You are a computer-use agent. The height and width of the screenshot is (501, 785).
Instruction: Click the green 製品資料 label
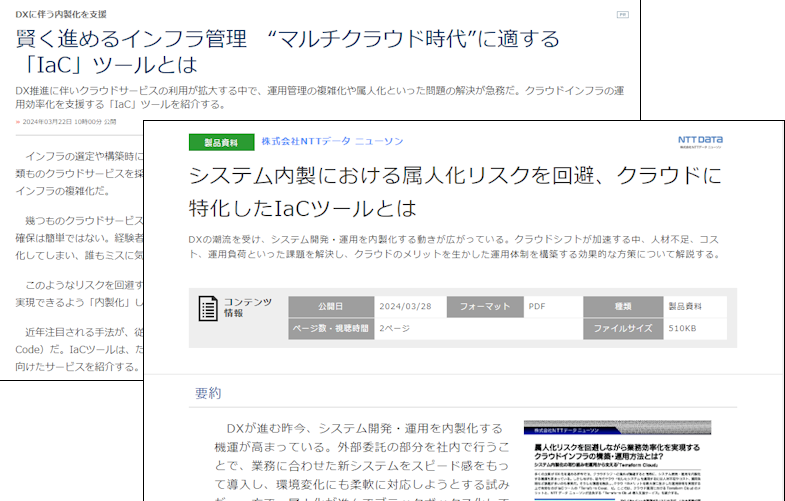coord(221,142)
